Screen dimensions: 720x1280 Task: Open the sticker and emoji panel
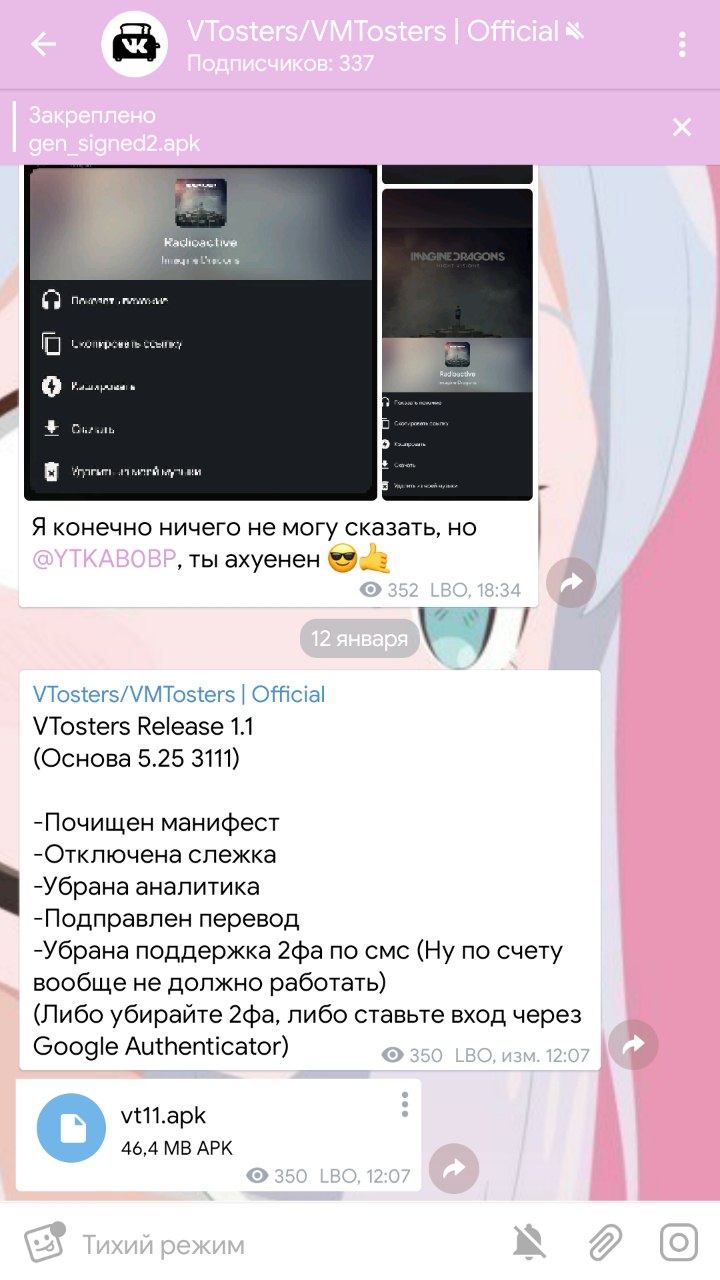(43, 1243)
